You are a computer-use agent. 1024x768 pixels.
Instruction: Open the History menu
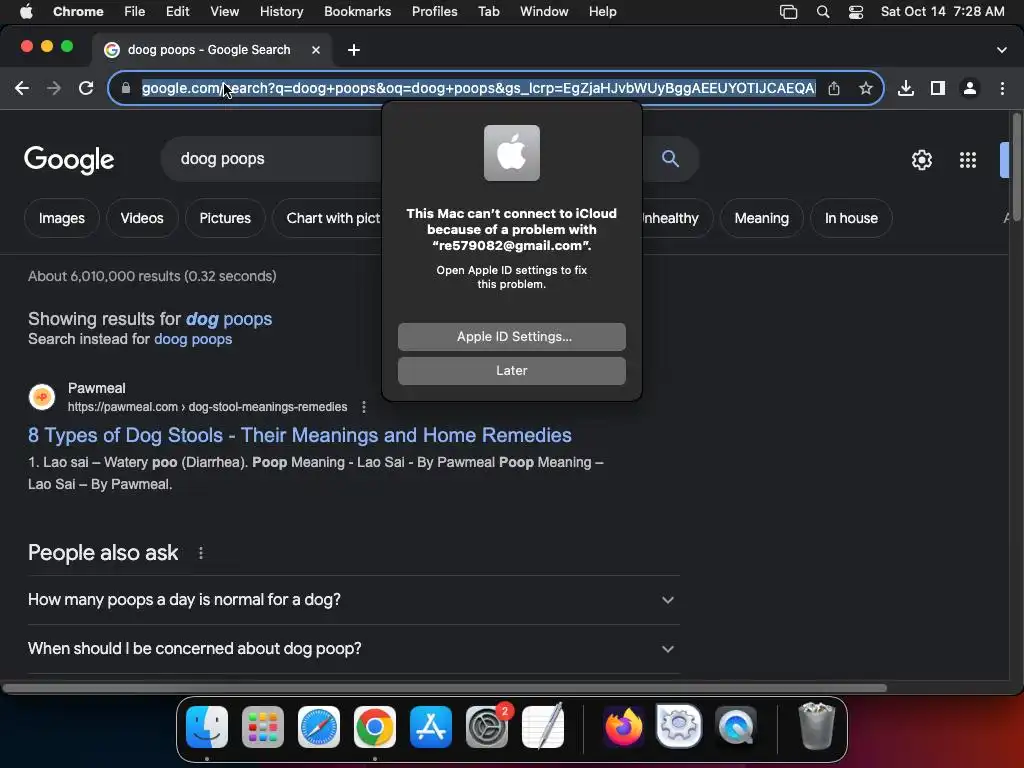click(281, 12)
